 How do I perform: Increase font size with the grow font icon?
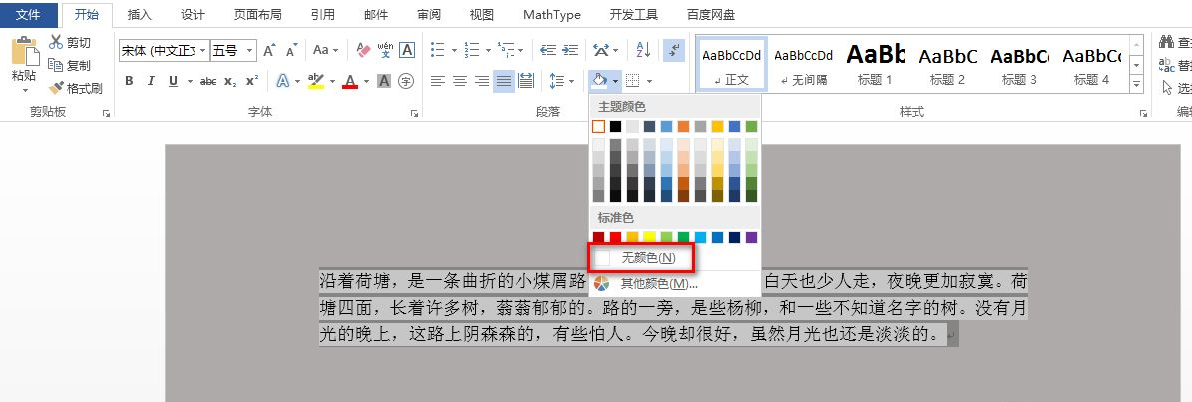269,50
